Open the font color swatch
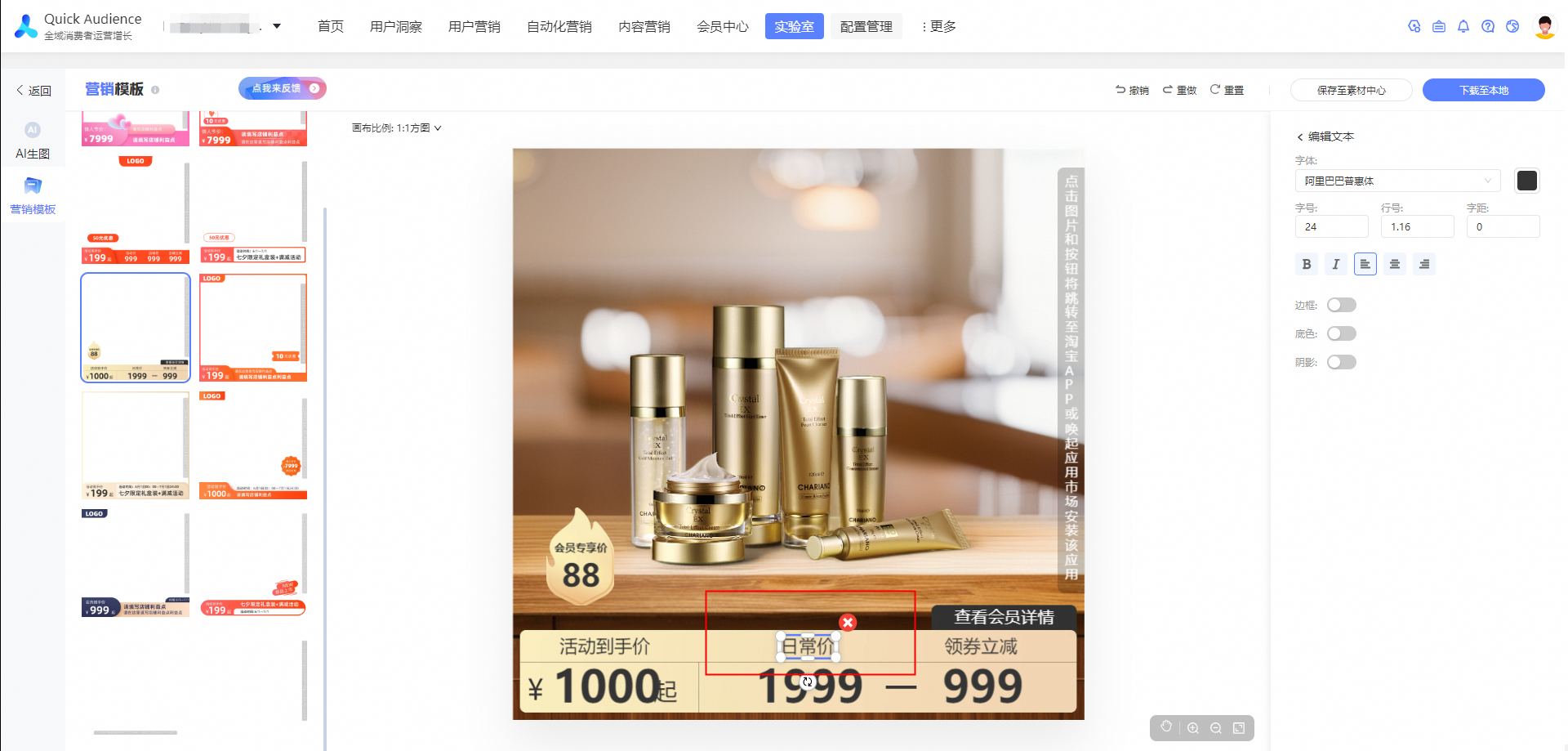This screenshot has height=751, width=1568. tap(1527, 181)
